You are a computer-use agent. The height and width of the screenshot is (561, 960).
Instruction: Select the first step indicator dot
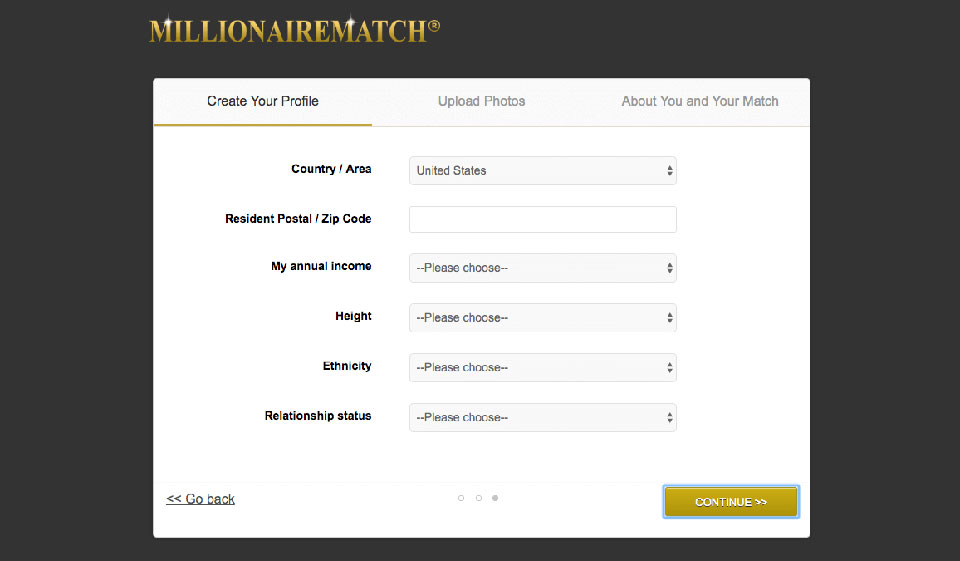[x=461, y=498]
